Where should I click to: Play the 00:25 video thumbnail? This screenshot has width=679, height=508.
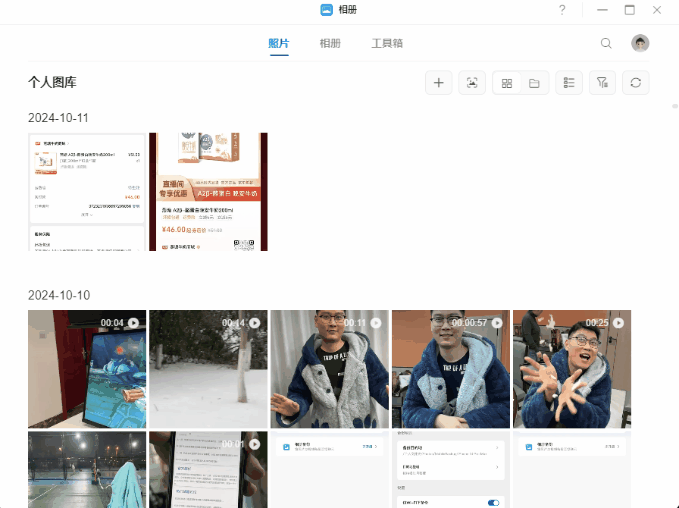(572, 369)
